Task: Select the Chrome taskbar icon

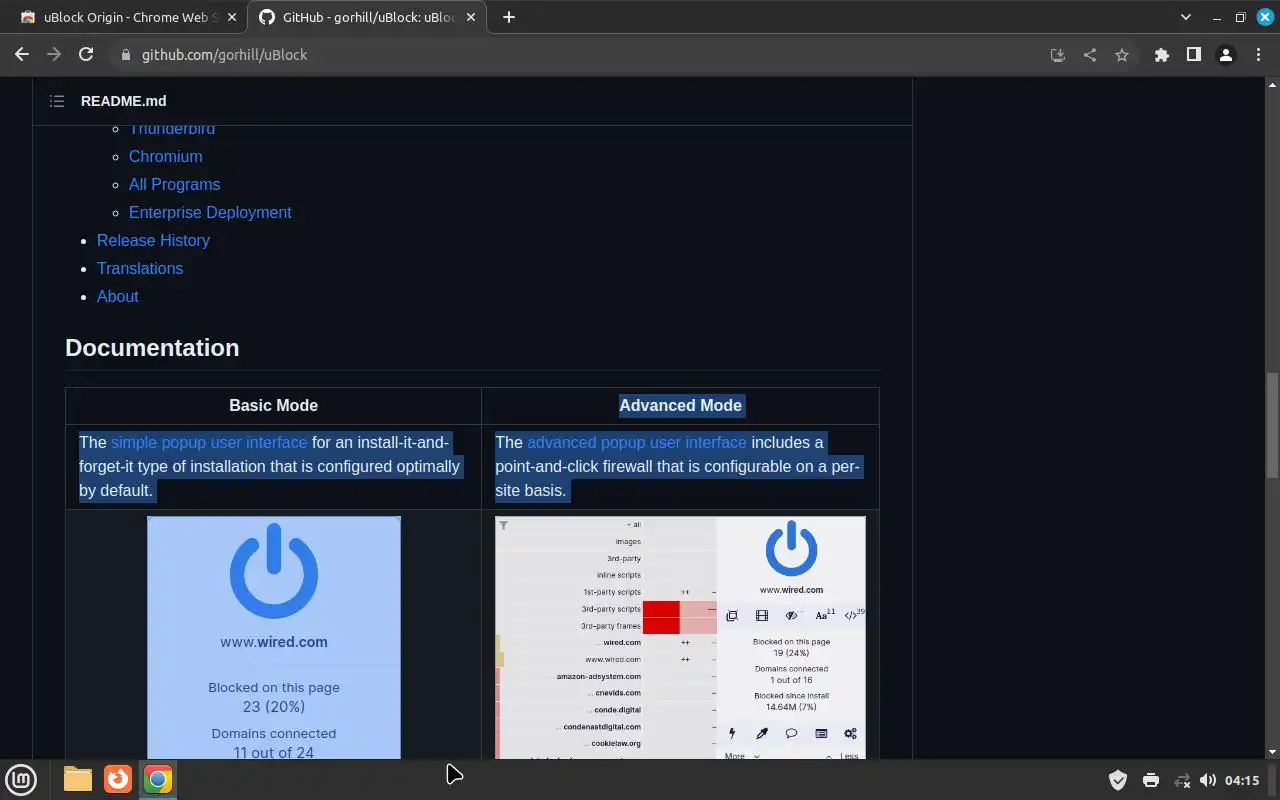Action: coord(158,779)
